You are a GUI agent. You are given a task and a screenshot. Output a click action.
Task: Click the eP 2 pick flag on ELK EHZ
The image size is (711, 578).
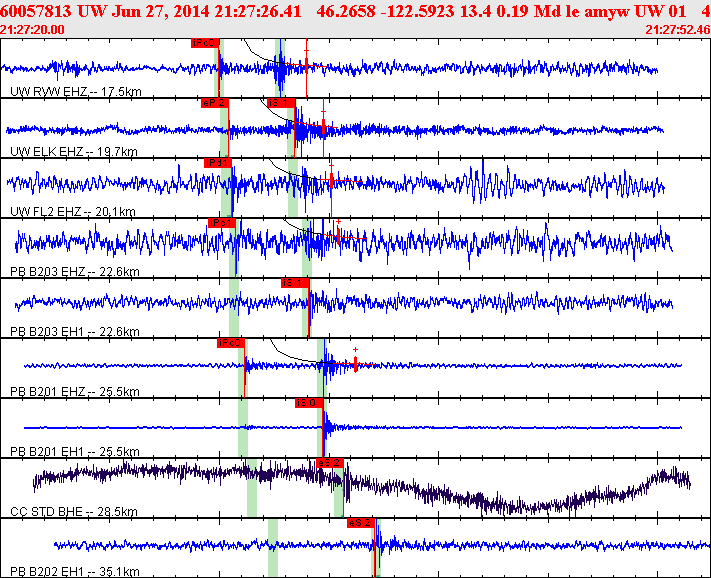[x=214, y=103]
